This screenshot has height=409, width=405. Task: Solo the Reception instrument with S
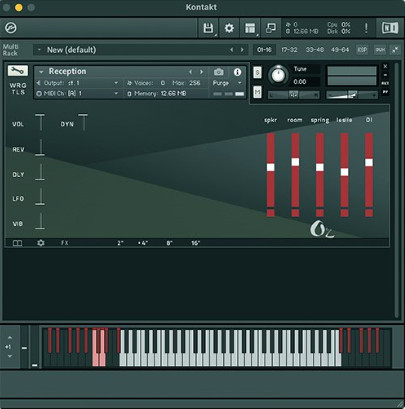(257, 72)
